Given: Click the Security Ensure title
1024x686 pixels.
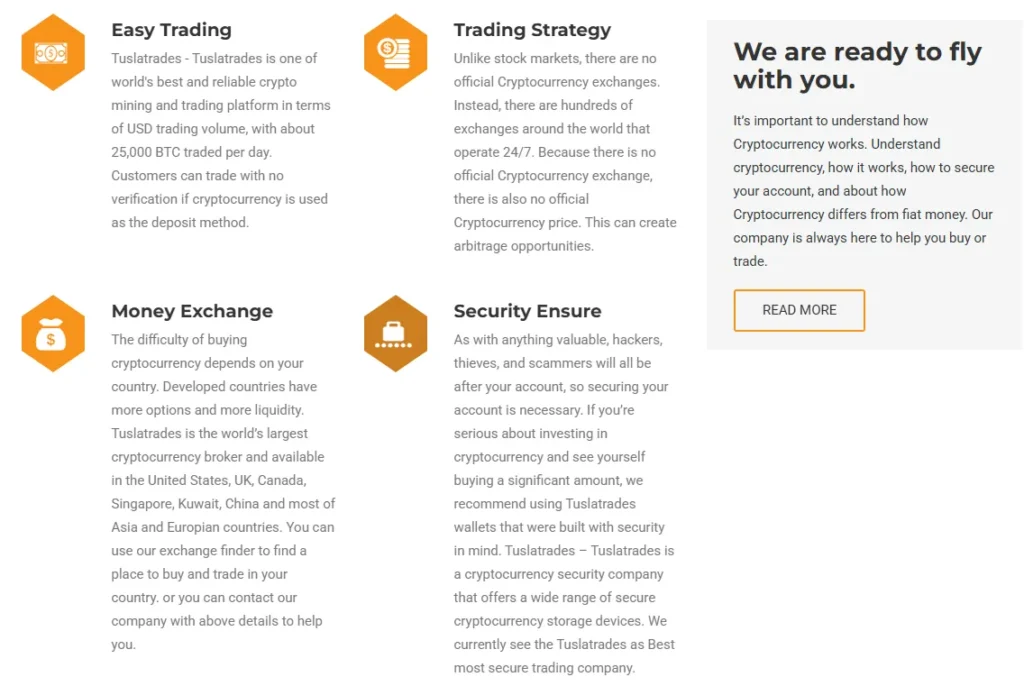Looking at the screenshot, I should (x=527, y=311).
